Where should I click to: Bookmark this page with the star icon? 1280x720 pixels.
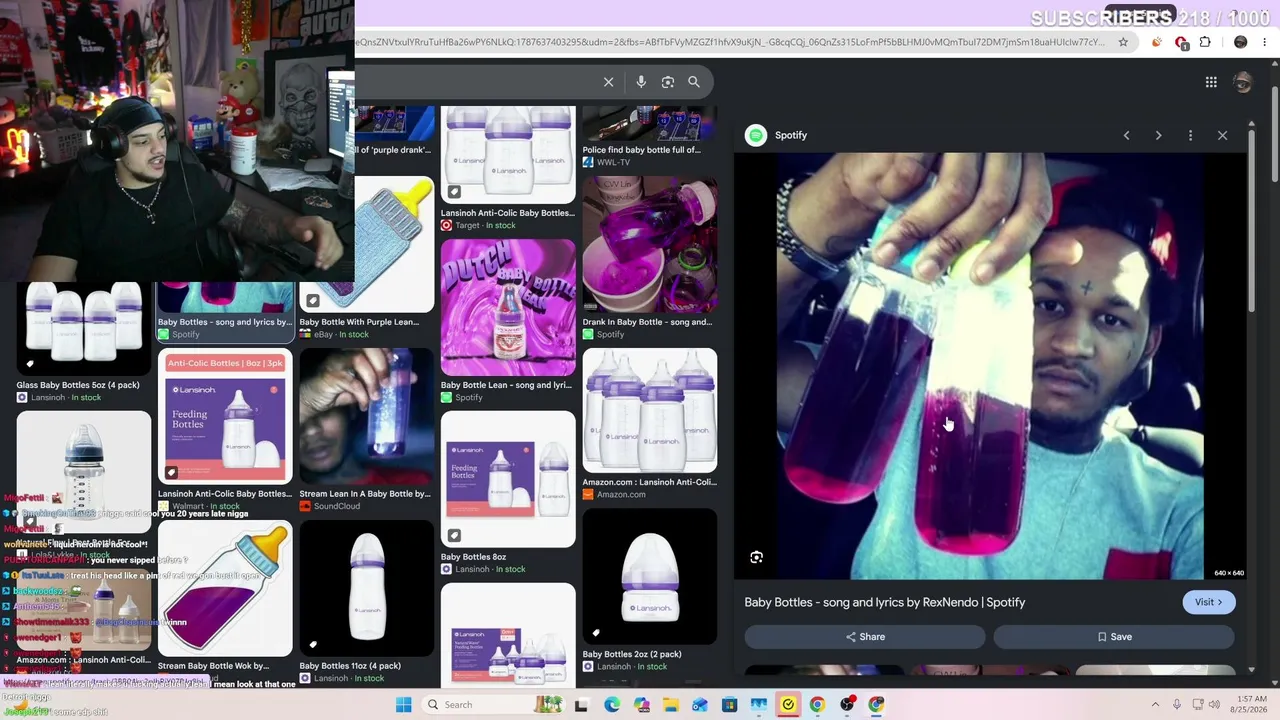[1123, 42]
